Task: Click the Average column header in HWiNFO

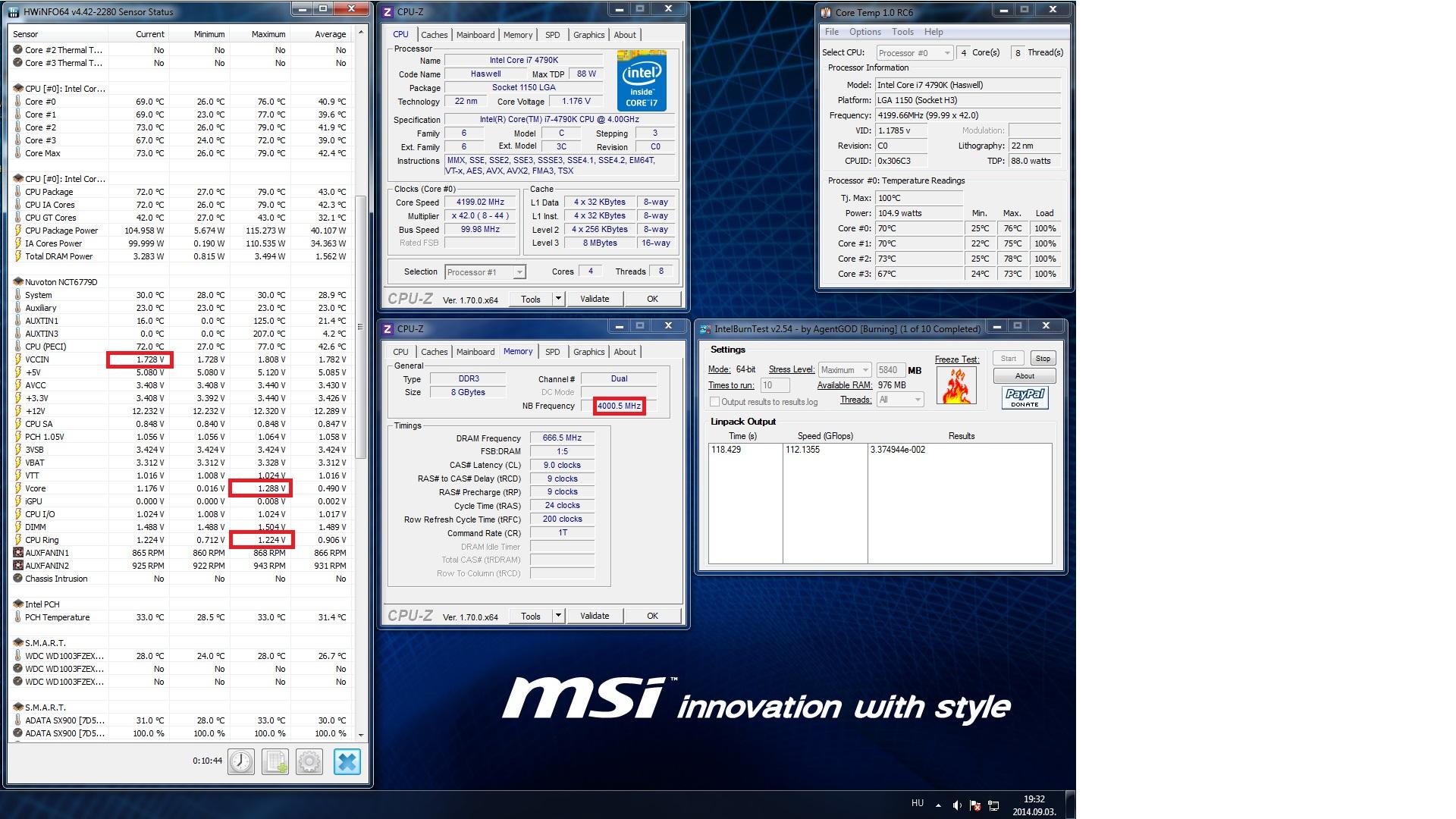Action: click(322, 34)
